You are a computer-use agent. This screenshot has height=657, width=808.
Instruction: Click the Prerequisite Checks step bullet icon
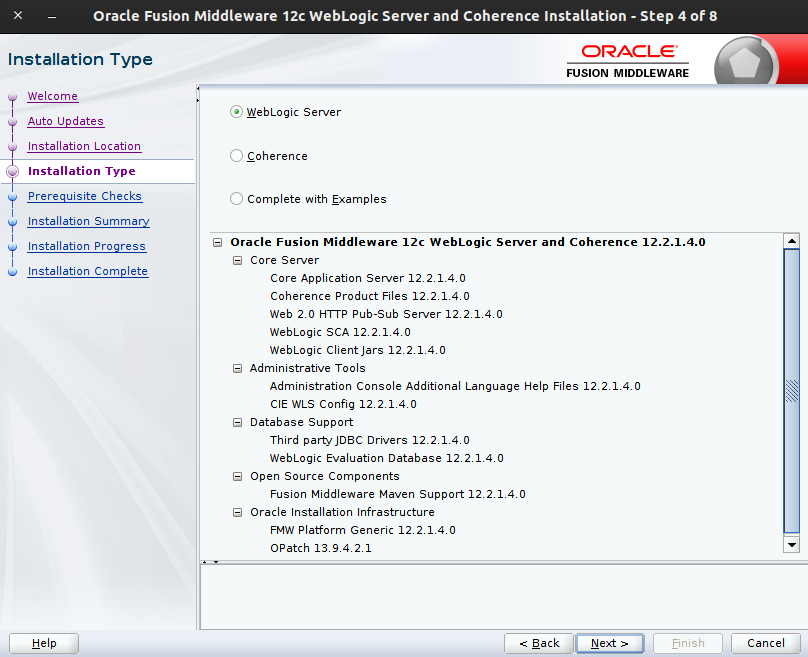(x=12, y=196)
